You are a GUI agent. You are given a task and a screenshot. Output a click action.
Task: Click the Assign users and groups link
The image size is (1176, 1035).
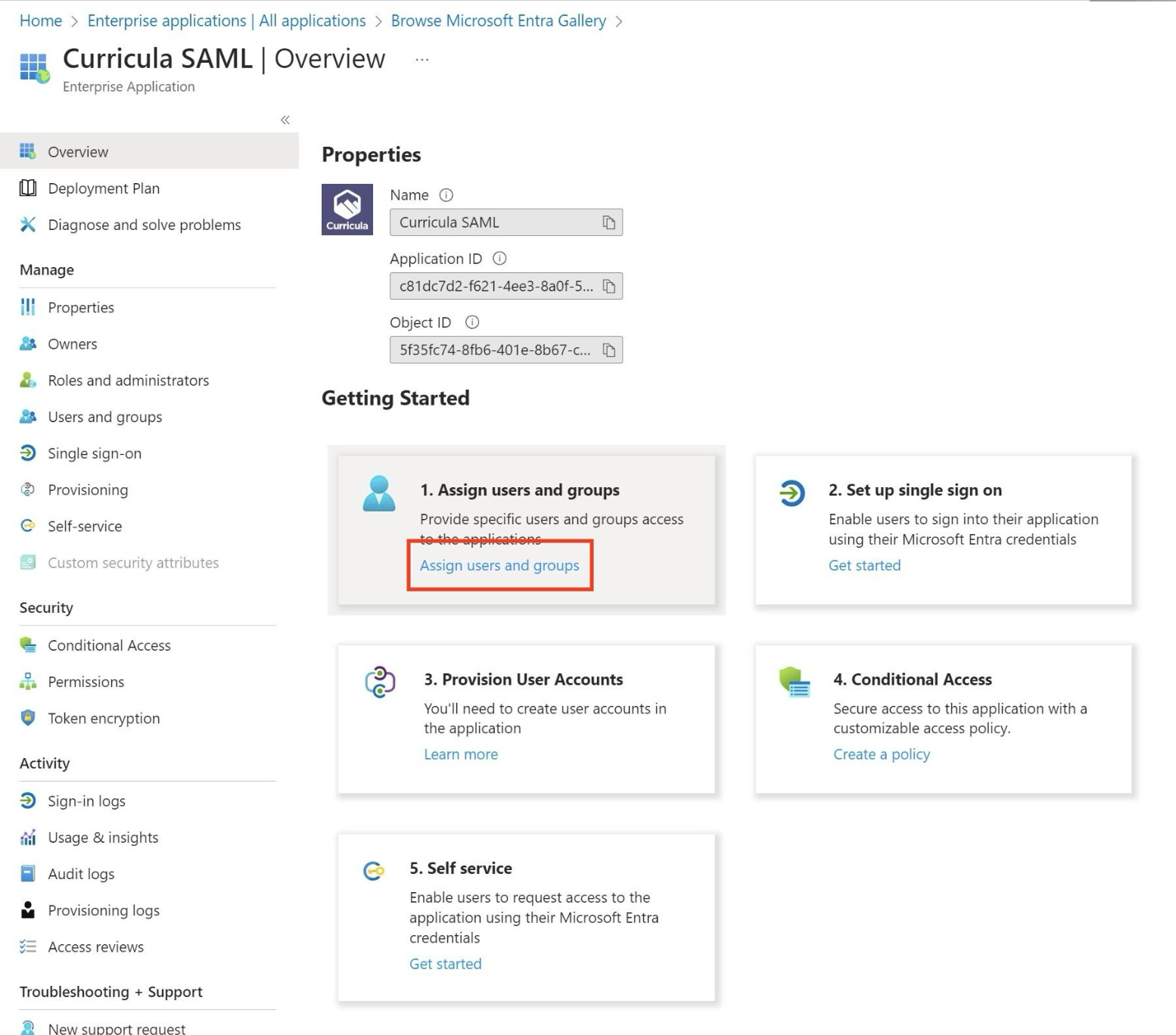click(499, 565)
